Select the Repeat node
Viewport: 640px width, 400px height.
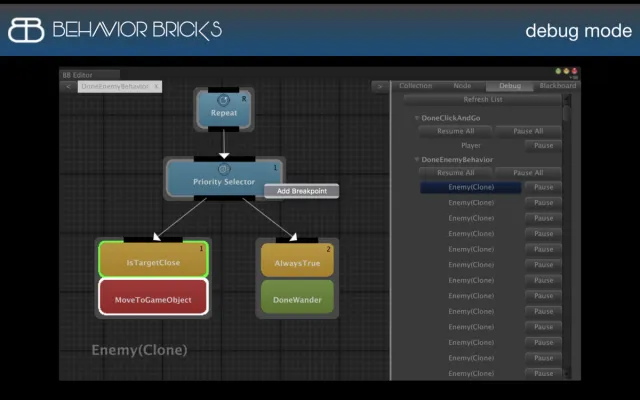[224, 110]
